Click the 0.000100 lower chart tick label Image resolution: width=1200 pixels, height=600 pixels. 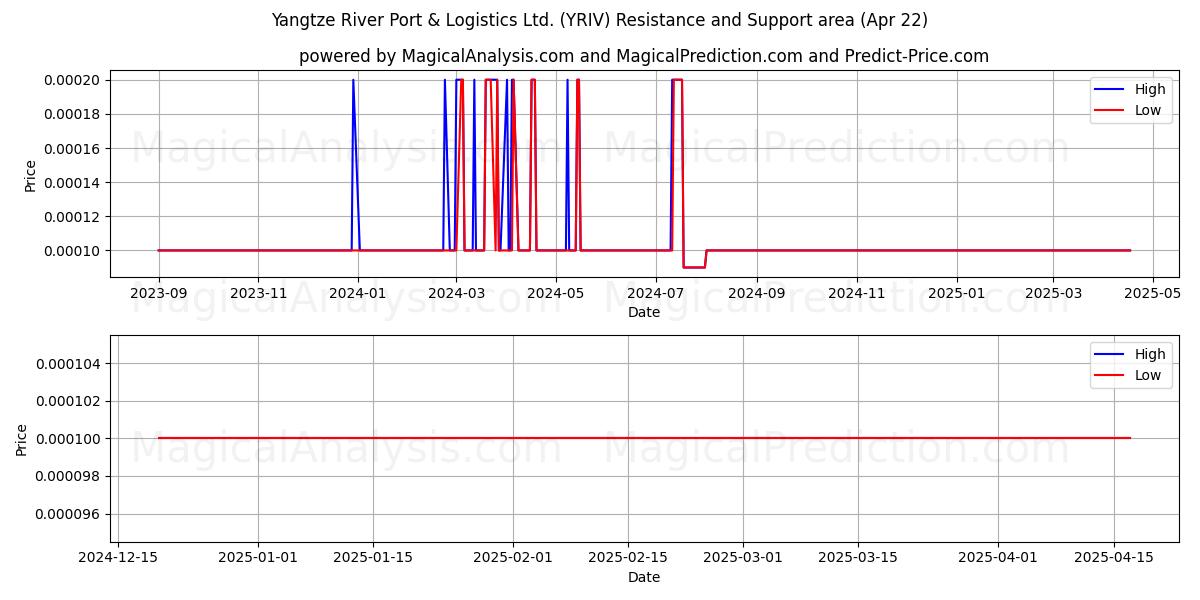(x=69, y=439)
